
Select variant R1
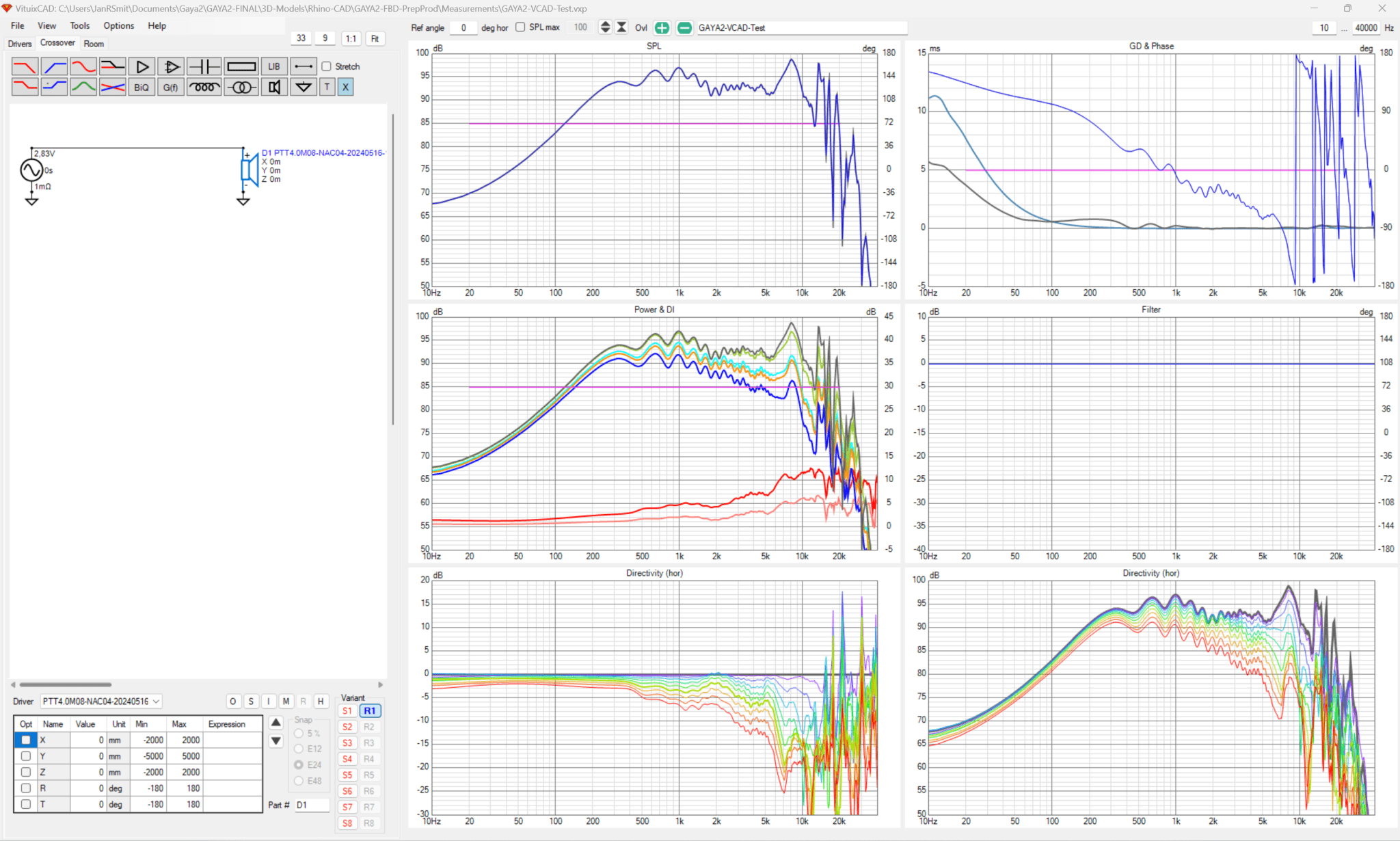point(370,711)
